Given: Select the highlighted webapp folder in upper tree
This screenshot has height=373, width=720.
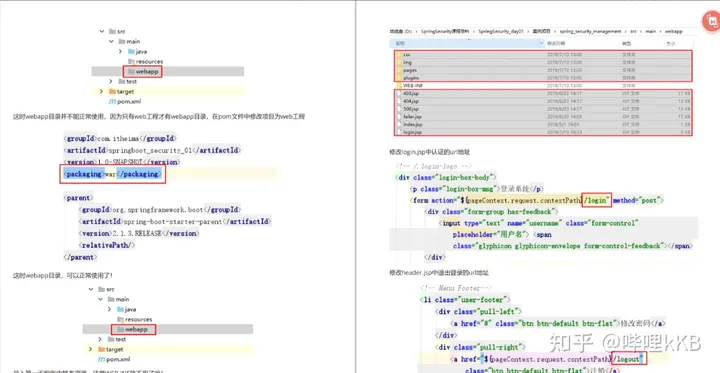Looking at the screenshot, I should pyautogui.click(x=142, y=72).
